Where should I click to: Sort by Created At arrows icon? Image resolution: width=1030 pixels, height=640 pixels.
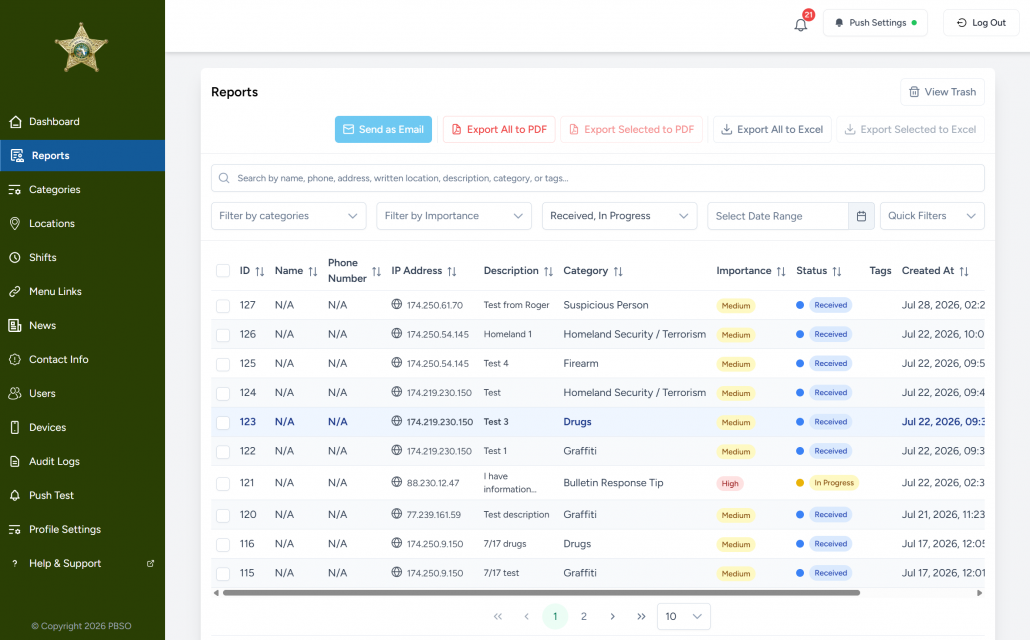pos(964,271)
